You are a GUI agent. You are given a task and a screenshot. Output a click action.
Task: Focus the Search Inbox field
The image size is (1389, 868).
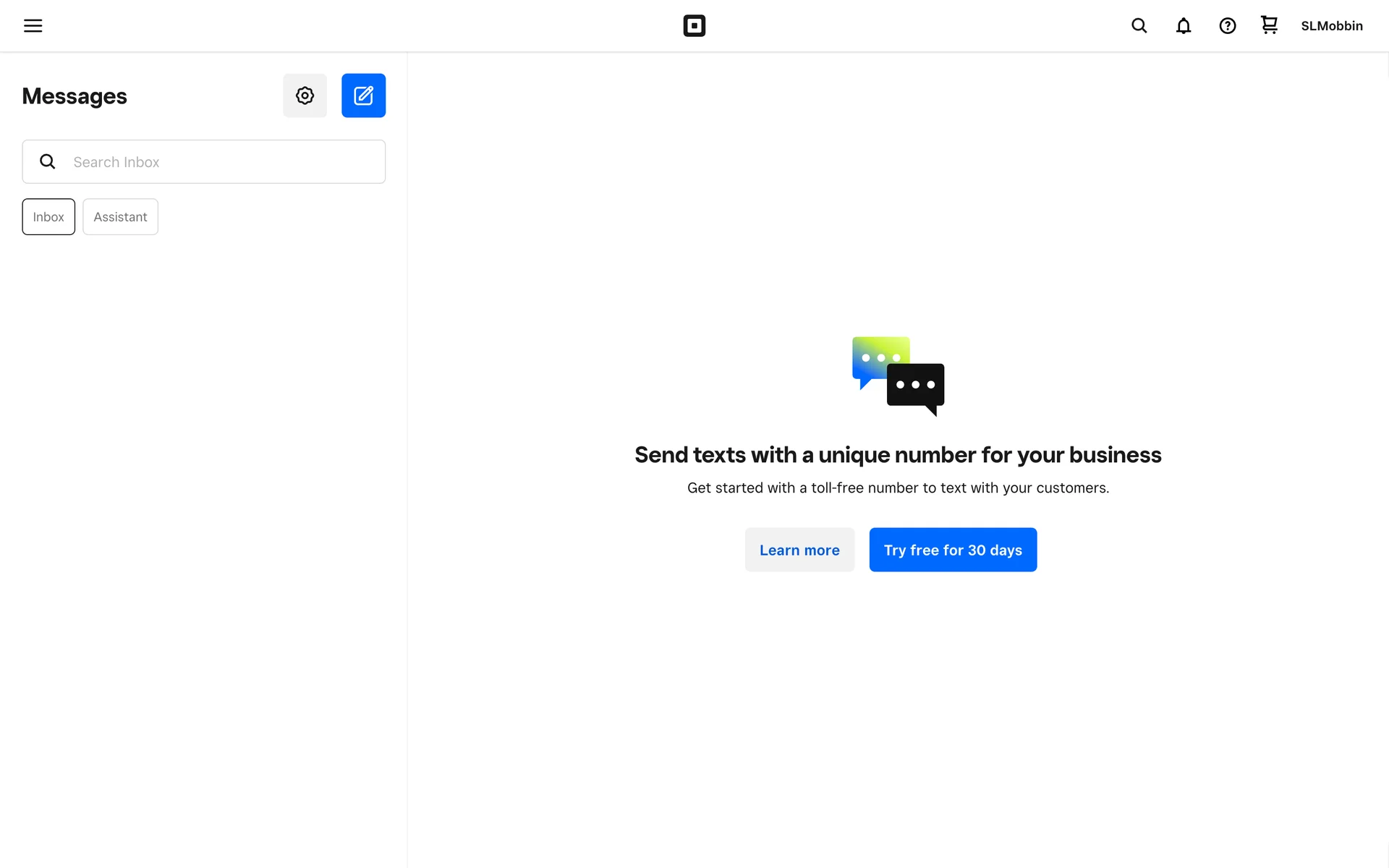[224, 162]
